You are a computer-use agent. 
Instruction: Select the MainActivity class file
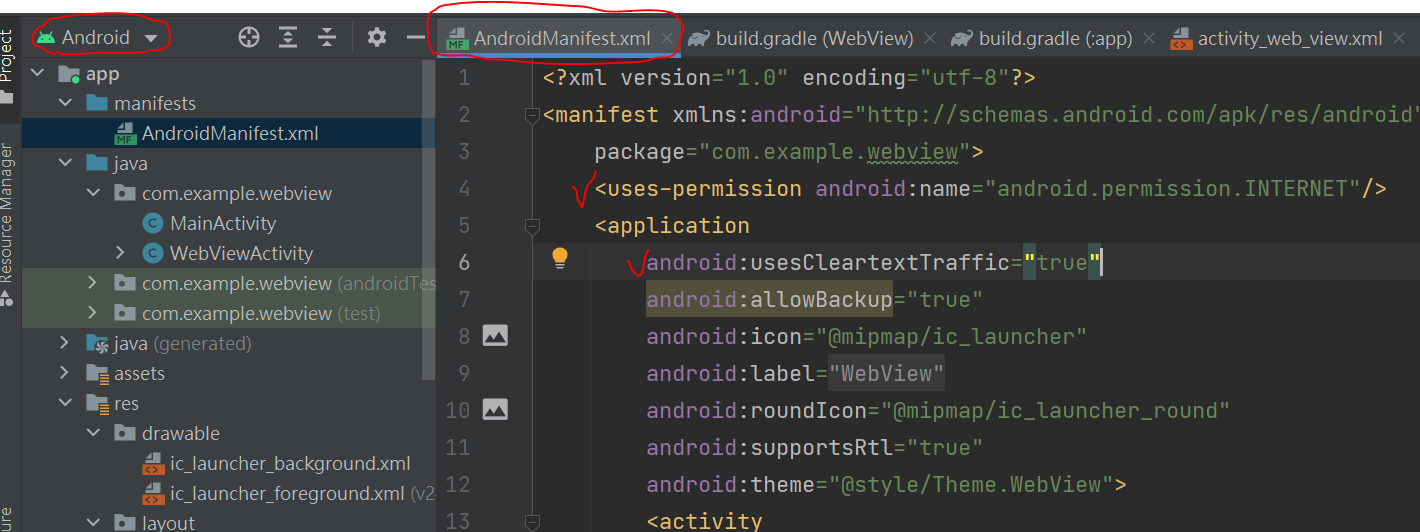click(223, 224)
